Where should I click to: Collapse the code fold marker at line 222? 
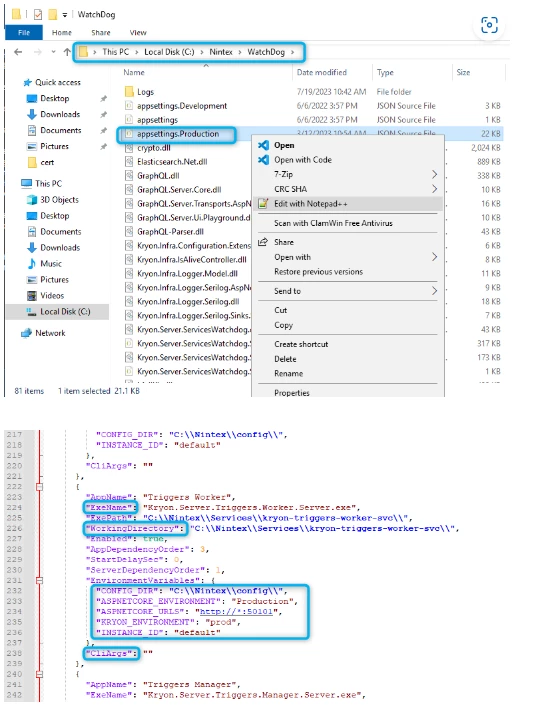pos(40,487)
